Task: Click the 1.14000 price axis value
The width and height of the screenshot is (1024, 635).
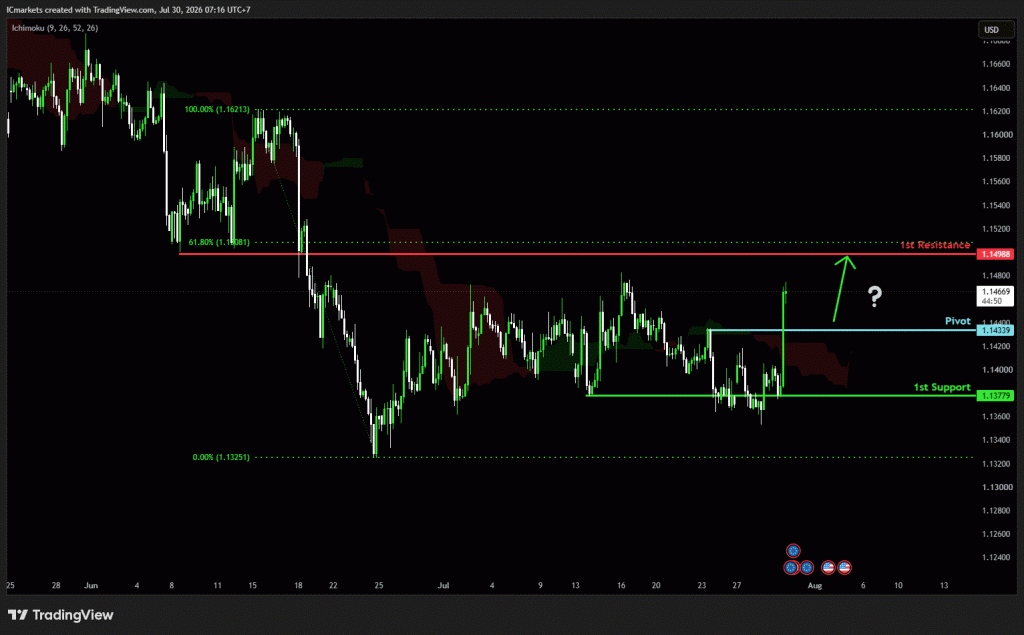Action: point(997,370)
